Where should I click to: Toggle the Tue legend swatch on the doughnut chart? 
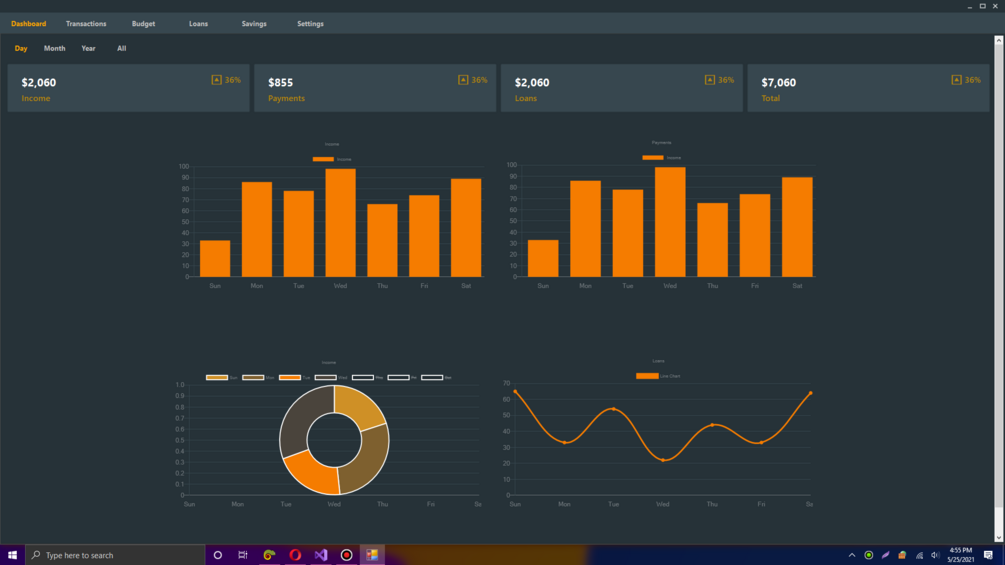click(290, 377)
